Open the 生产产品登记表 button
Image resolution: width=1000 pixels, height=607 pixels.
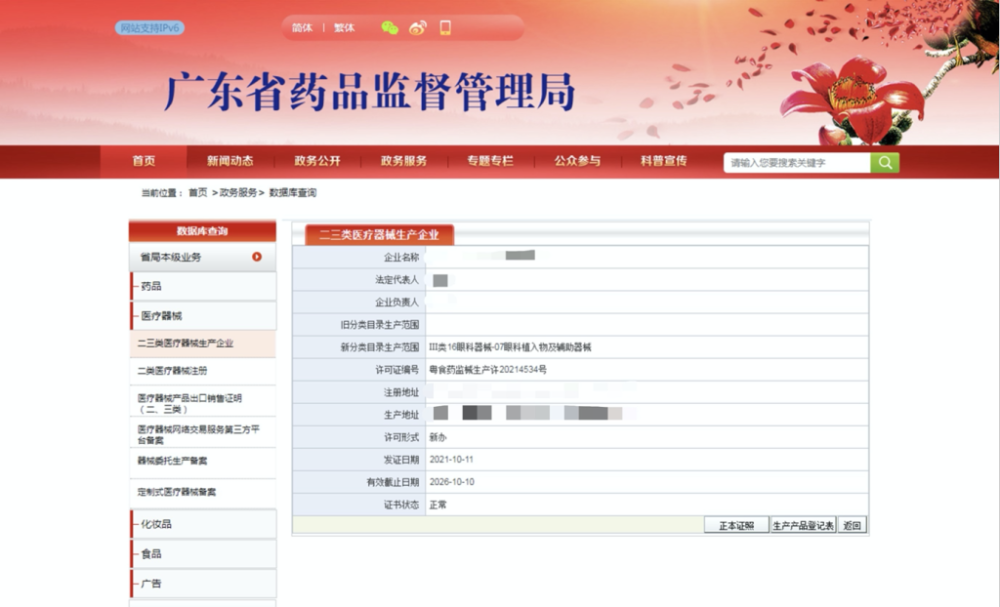[803, 526]
